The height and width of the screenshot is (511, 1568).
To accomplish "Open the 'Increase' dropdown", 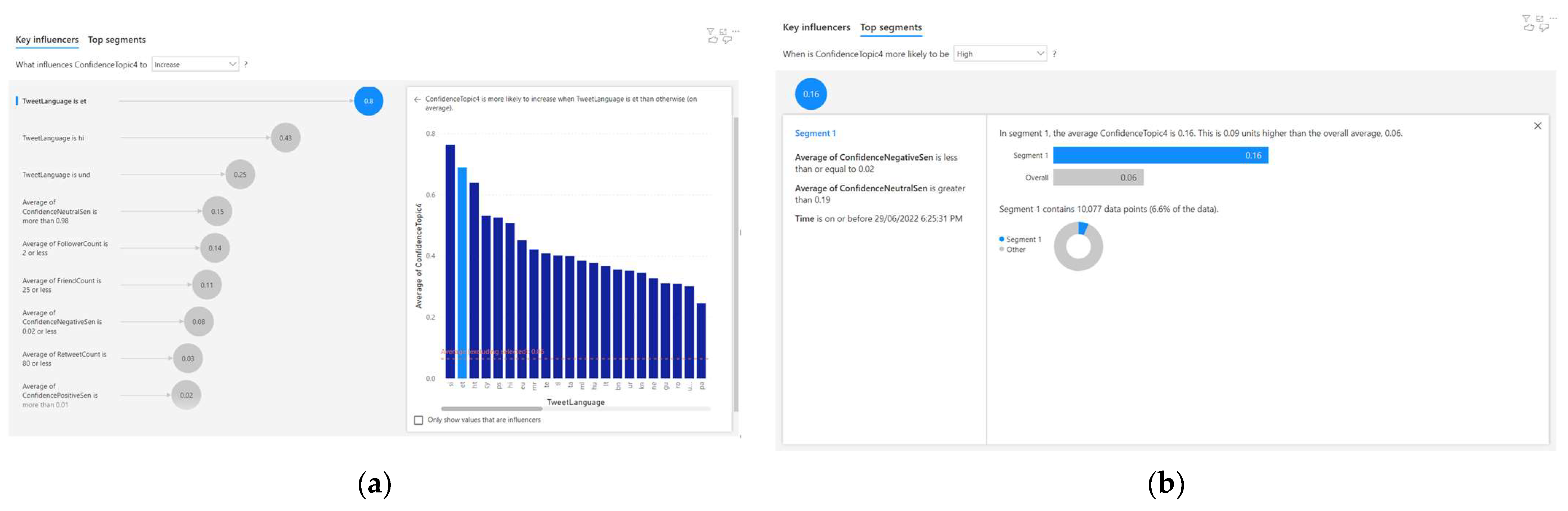I will [195, 65].
